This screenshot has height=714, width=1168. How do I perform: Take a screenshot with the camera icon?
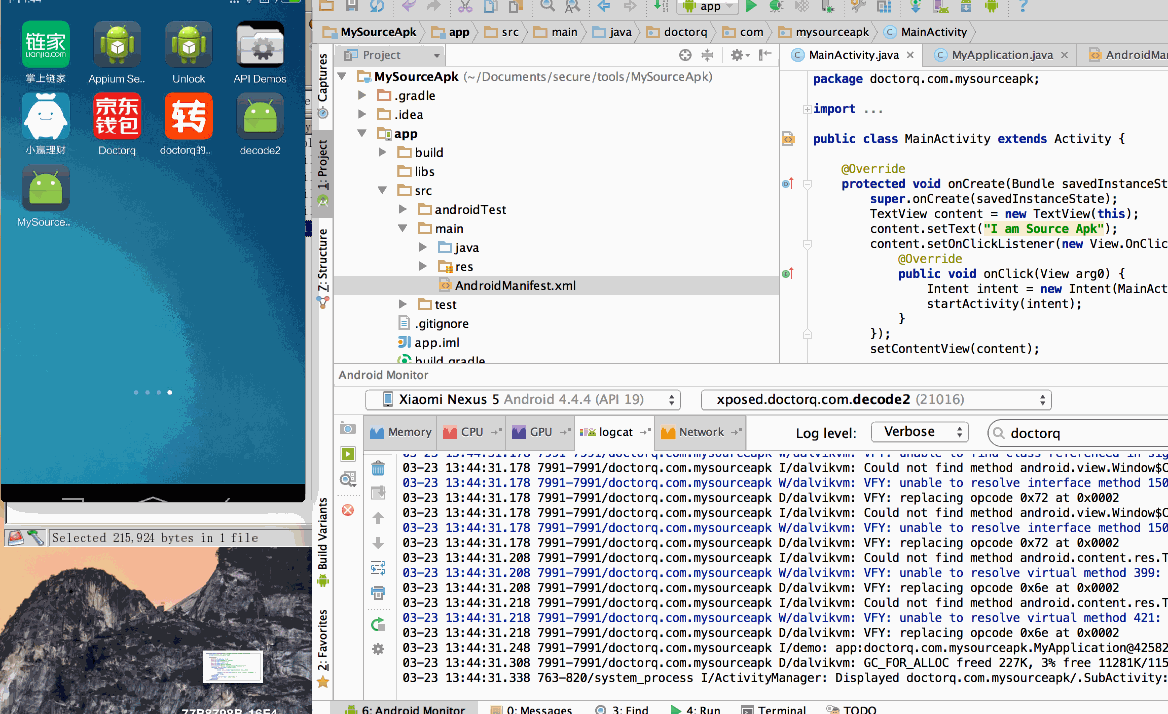pos(347,428)
